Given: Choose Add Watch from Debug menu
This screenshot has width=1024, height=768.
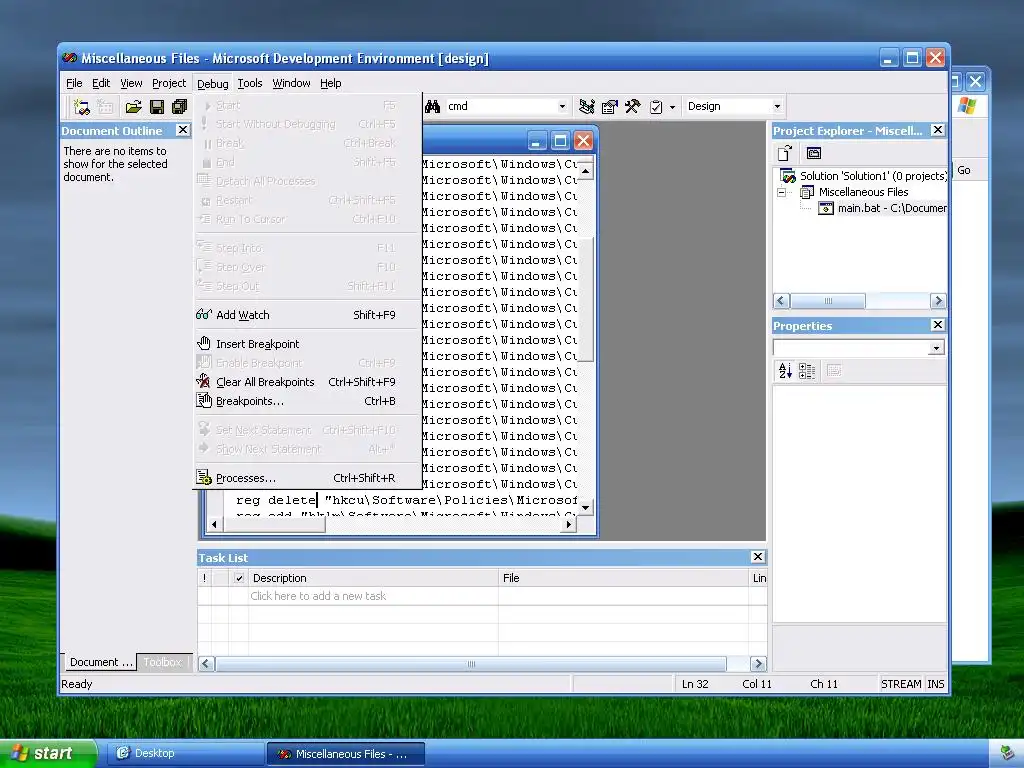Looking at the screenshot, I should pyautogui.click(x=307, y=315).
